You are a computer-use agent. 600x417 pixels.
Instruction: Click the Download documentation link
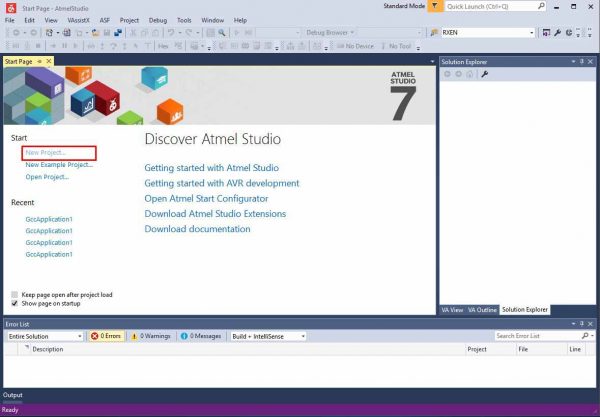coord(197,229)
